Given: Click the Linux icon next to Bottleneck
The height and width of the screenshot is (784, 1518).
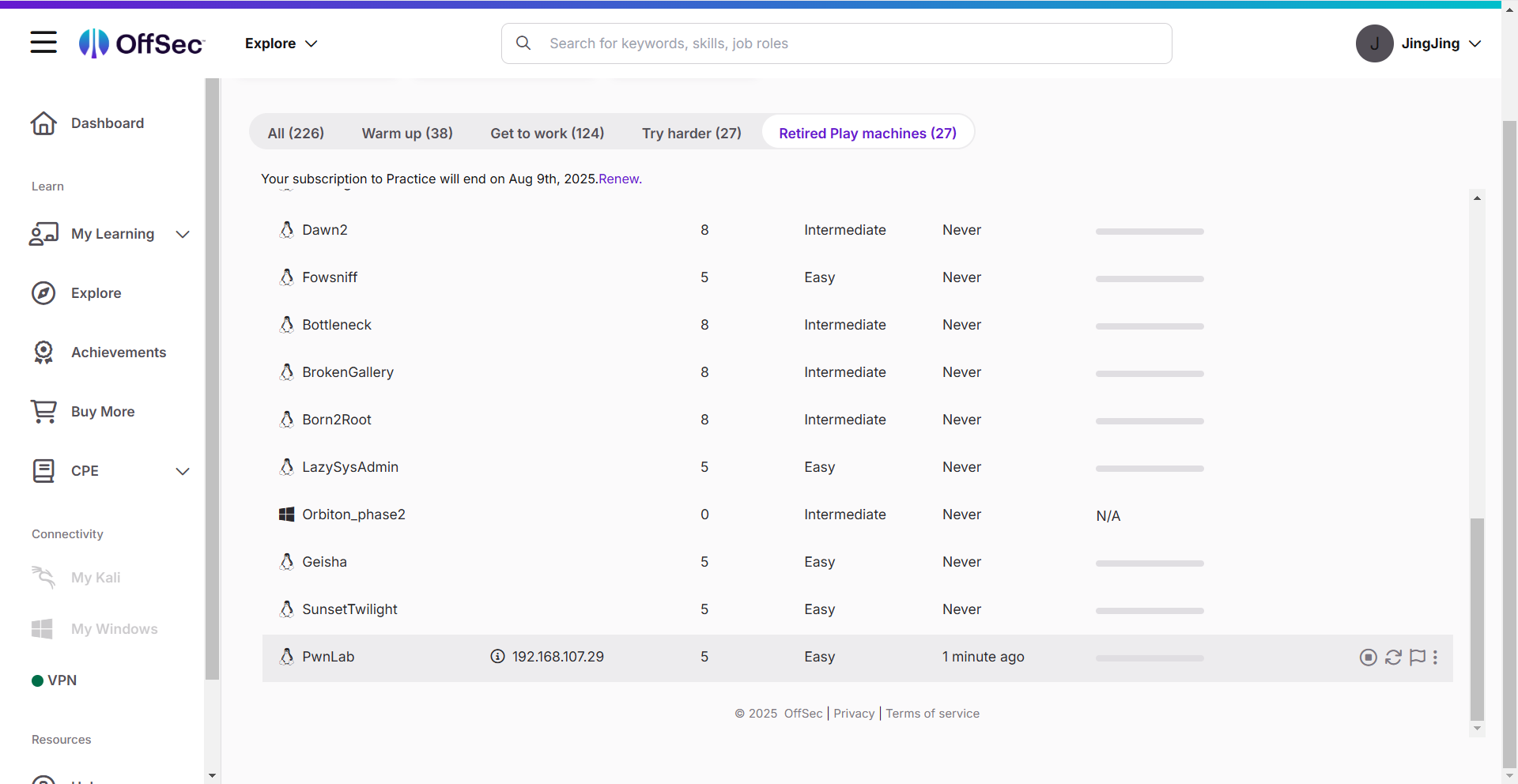Looking at the screenshot, I should (287, 325).
